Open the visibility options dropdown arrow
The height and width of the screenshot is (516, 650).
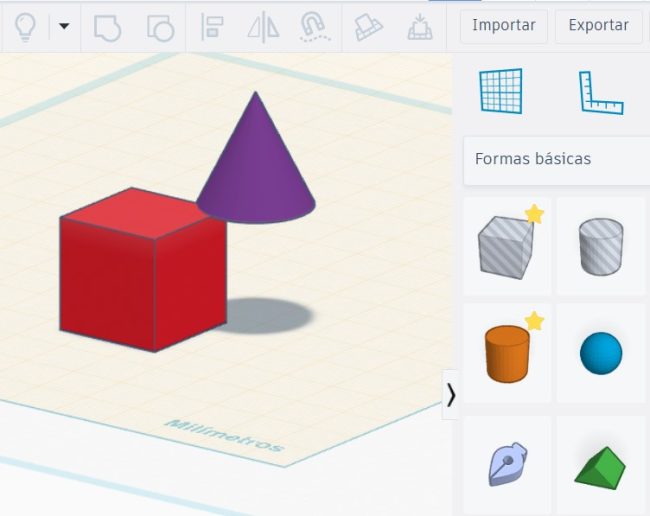[x=64, y=27]
